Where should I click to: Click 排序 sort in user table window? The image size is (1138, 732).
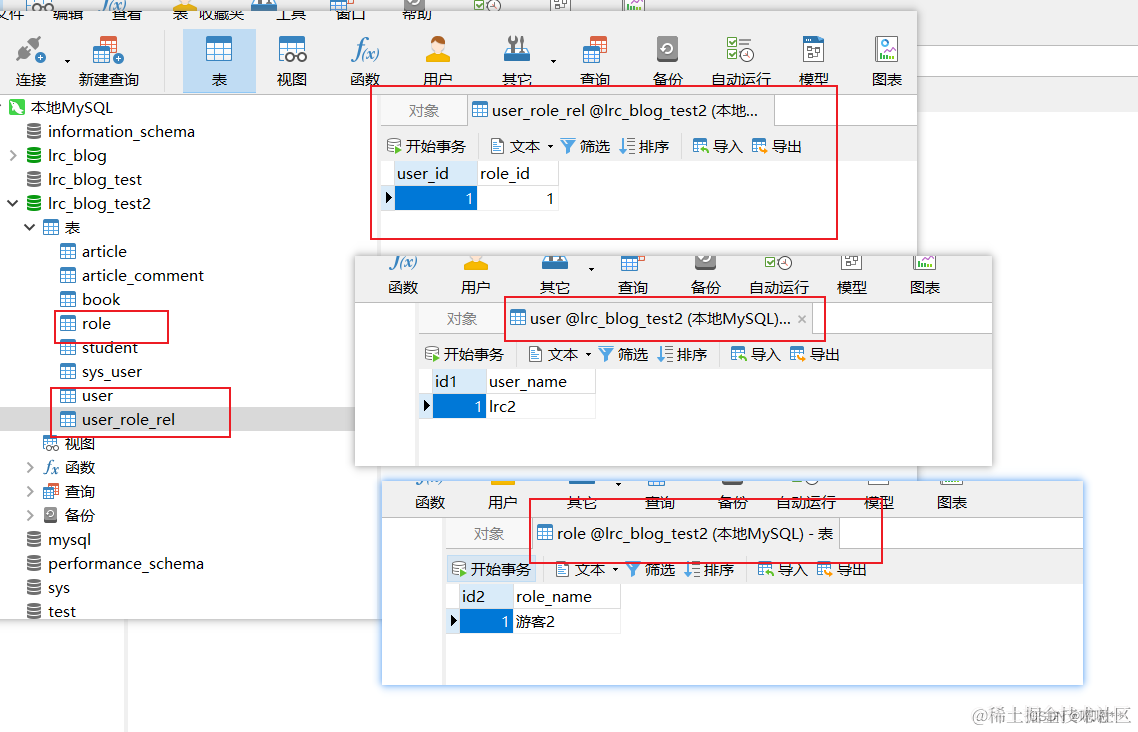click(x=682, y=354)
